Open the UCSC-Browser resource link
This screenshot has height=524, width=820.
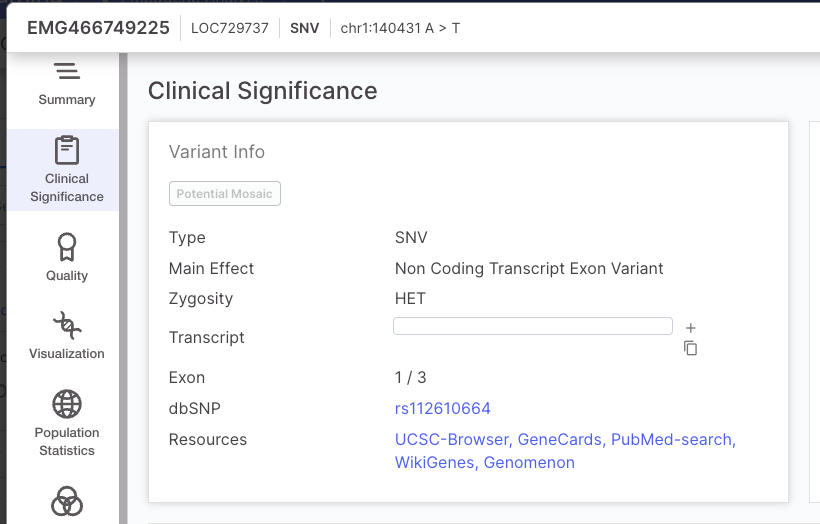coord(454,440)
